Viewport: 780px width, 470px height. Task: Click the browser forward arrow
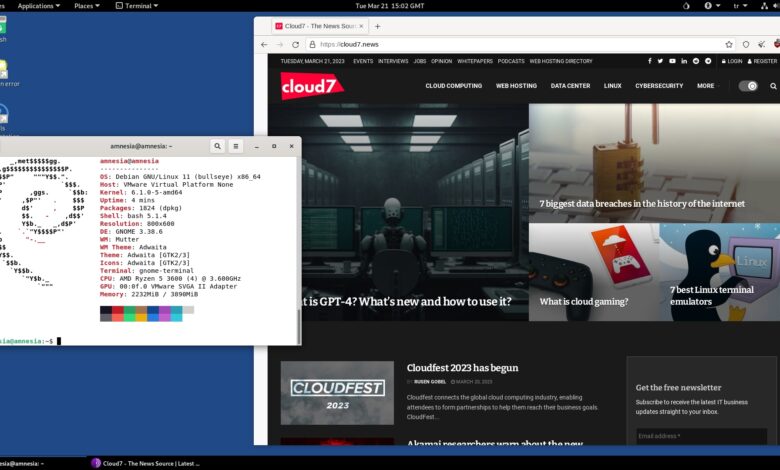click(280, 44)
